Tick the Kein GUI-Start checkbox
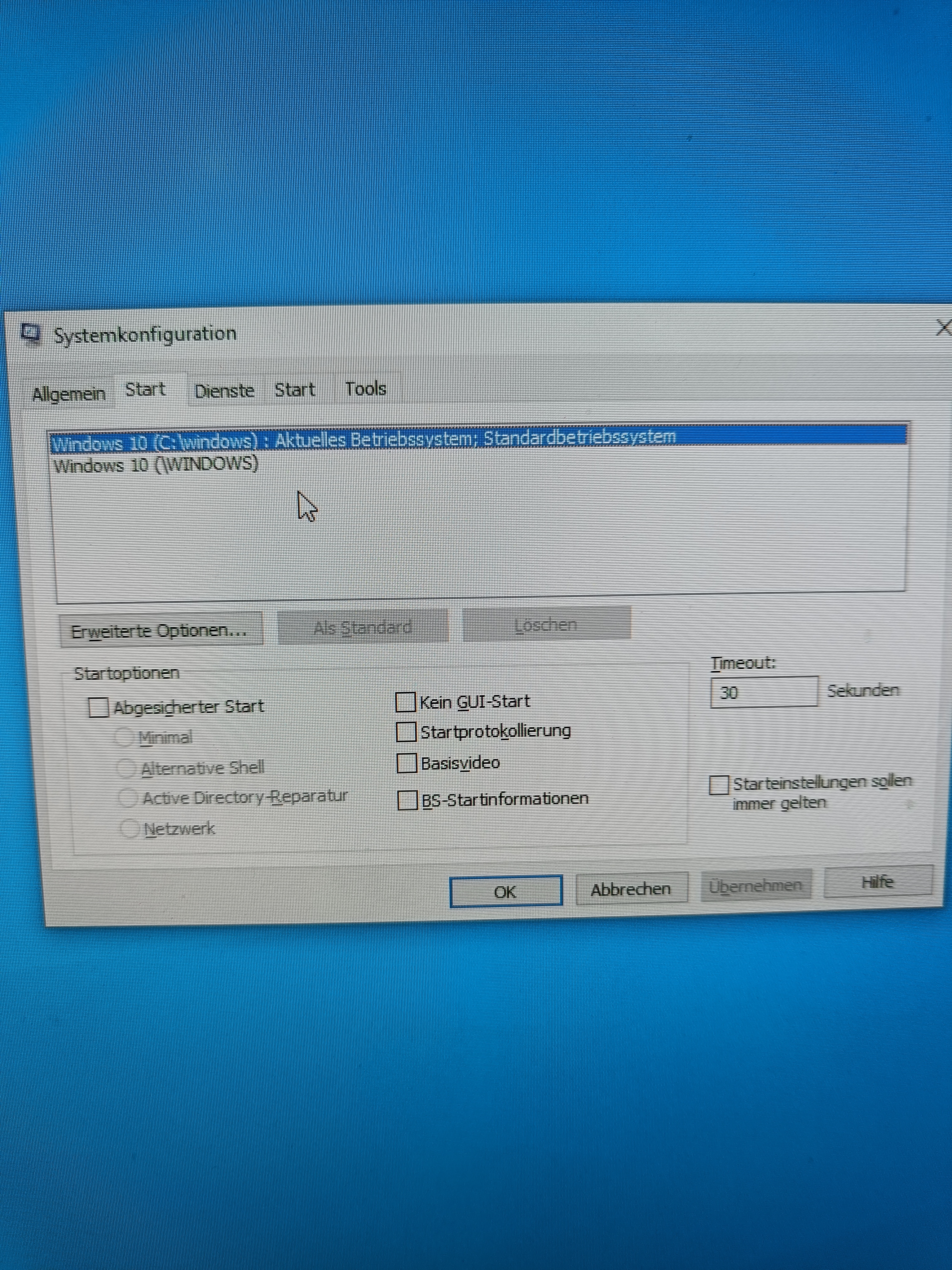 tap(406, 702)
